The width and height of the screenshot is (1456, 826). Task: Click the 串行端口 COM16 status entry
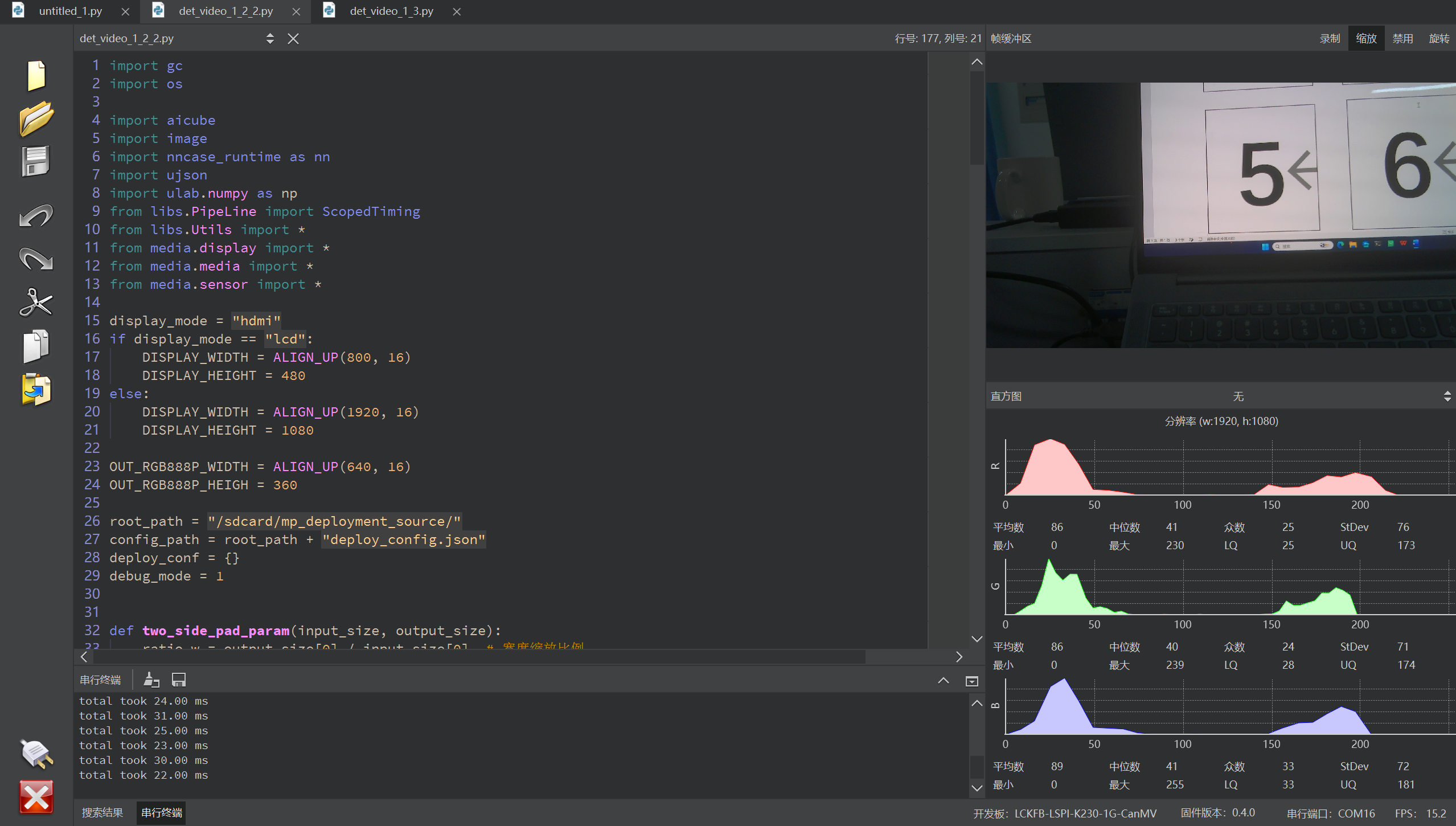tap(1331, 813)
